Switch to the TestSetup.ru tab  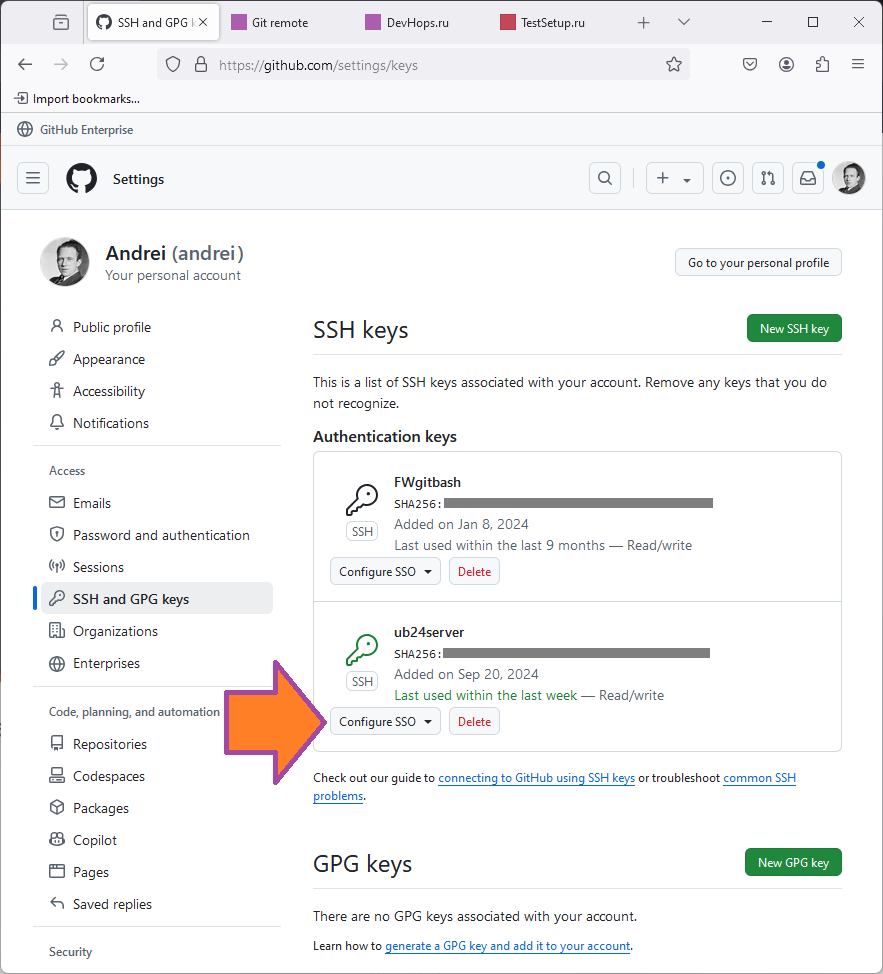[x=554, y=23]
